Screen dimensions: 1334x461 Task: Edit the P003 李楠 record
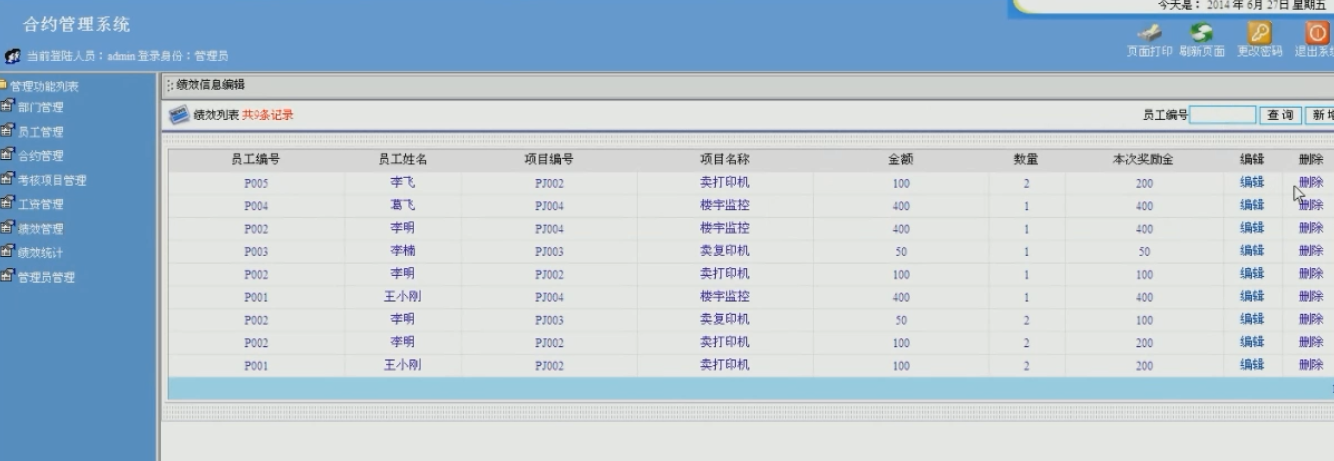(x=1252, y=251)
